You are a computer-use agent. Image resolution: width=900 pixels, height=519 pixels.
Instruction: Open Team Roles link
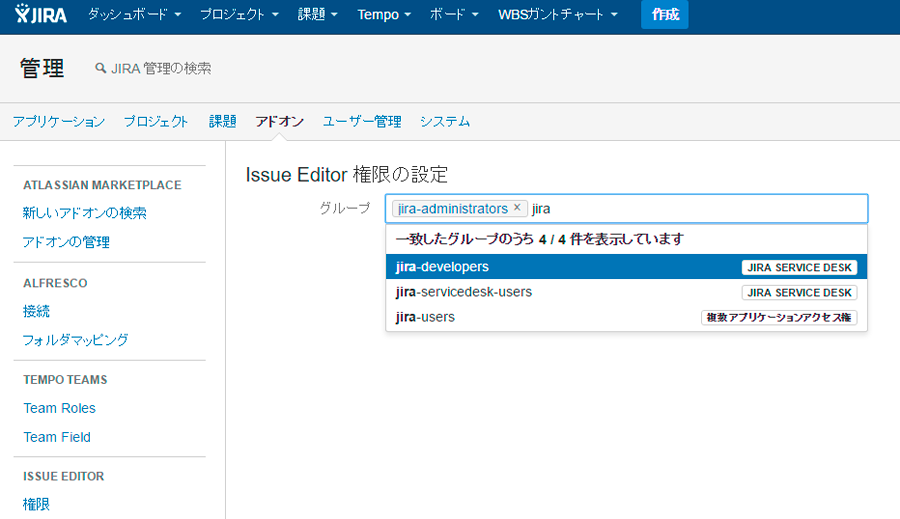pyautogui.click(x=59, y=408)
